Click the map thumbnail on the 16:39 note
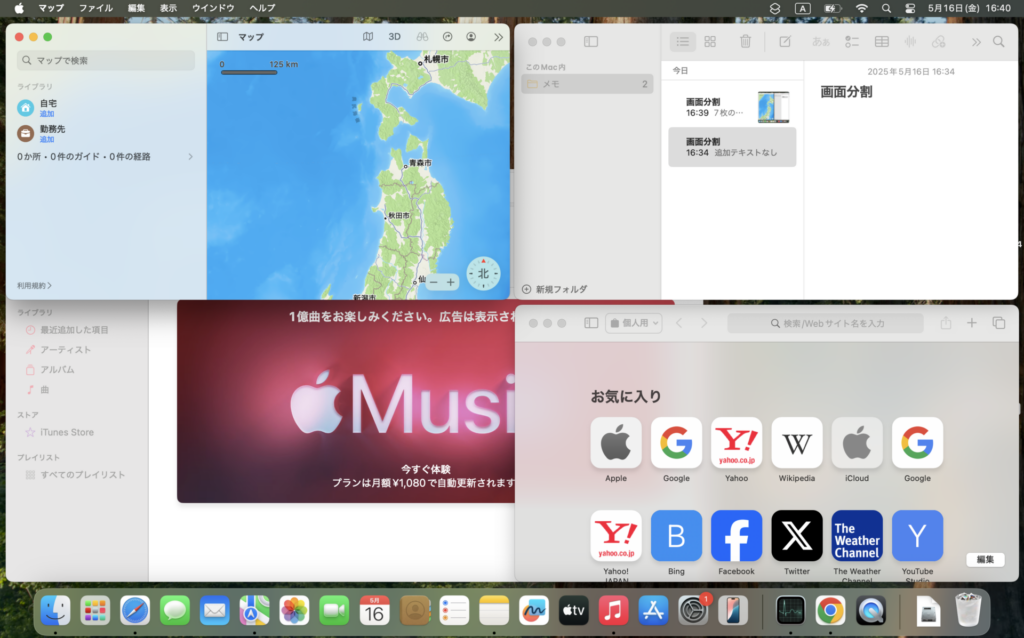The image size is (1024, 638). tap(773, 108)
